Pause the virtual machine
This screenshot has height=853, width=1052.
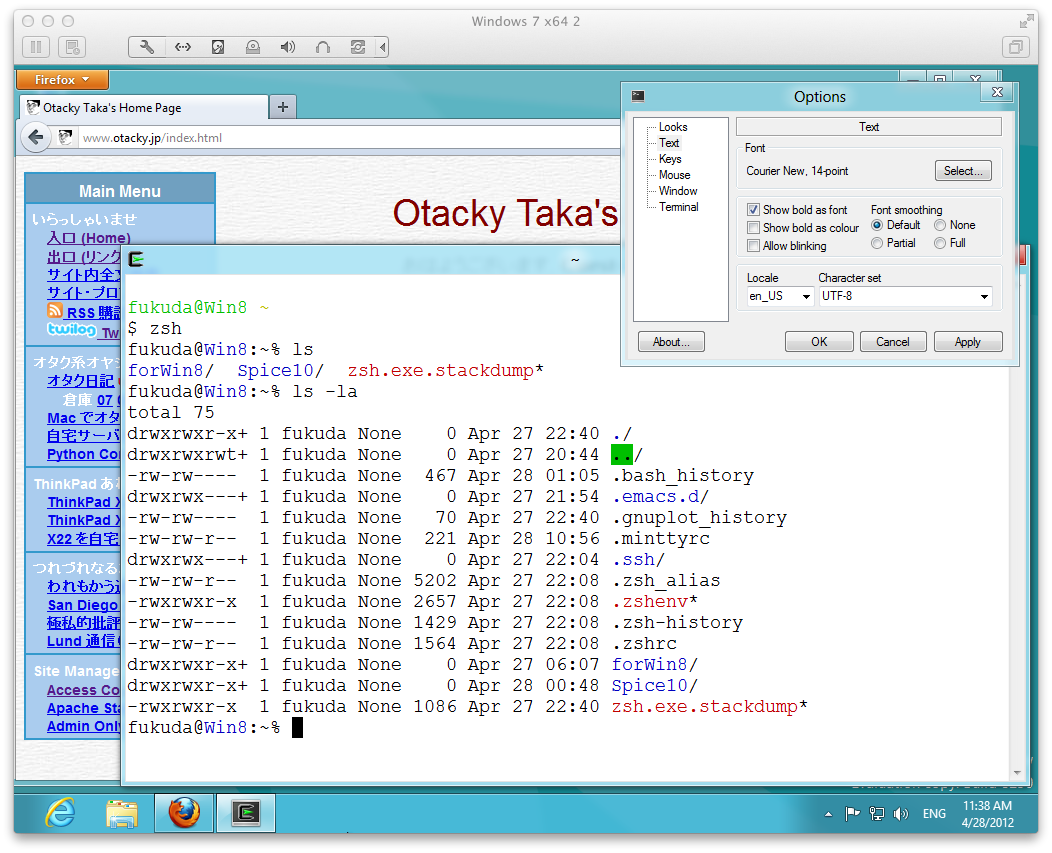coord(36,47)
